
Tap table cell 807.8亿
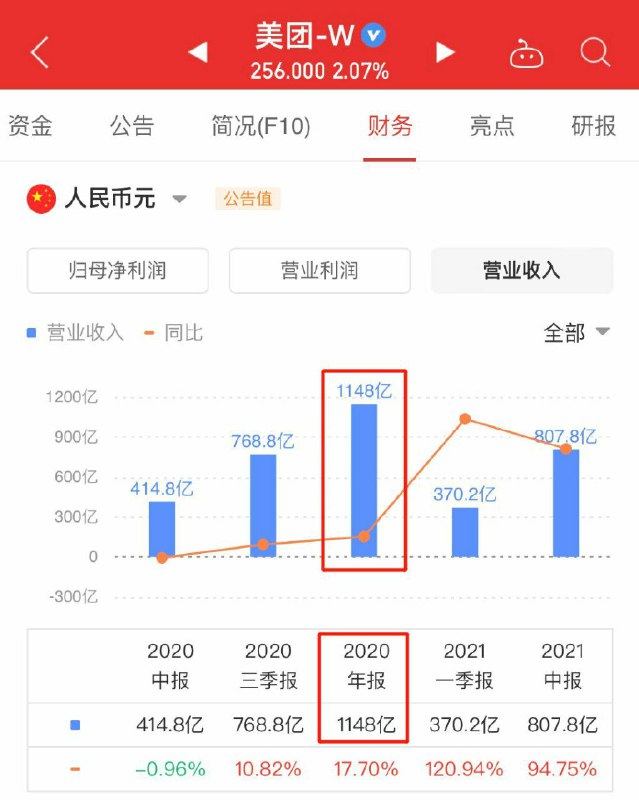pyautogui.click(x=562, y=724)
